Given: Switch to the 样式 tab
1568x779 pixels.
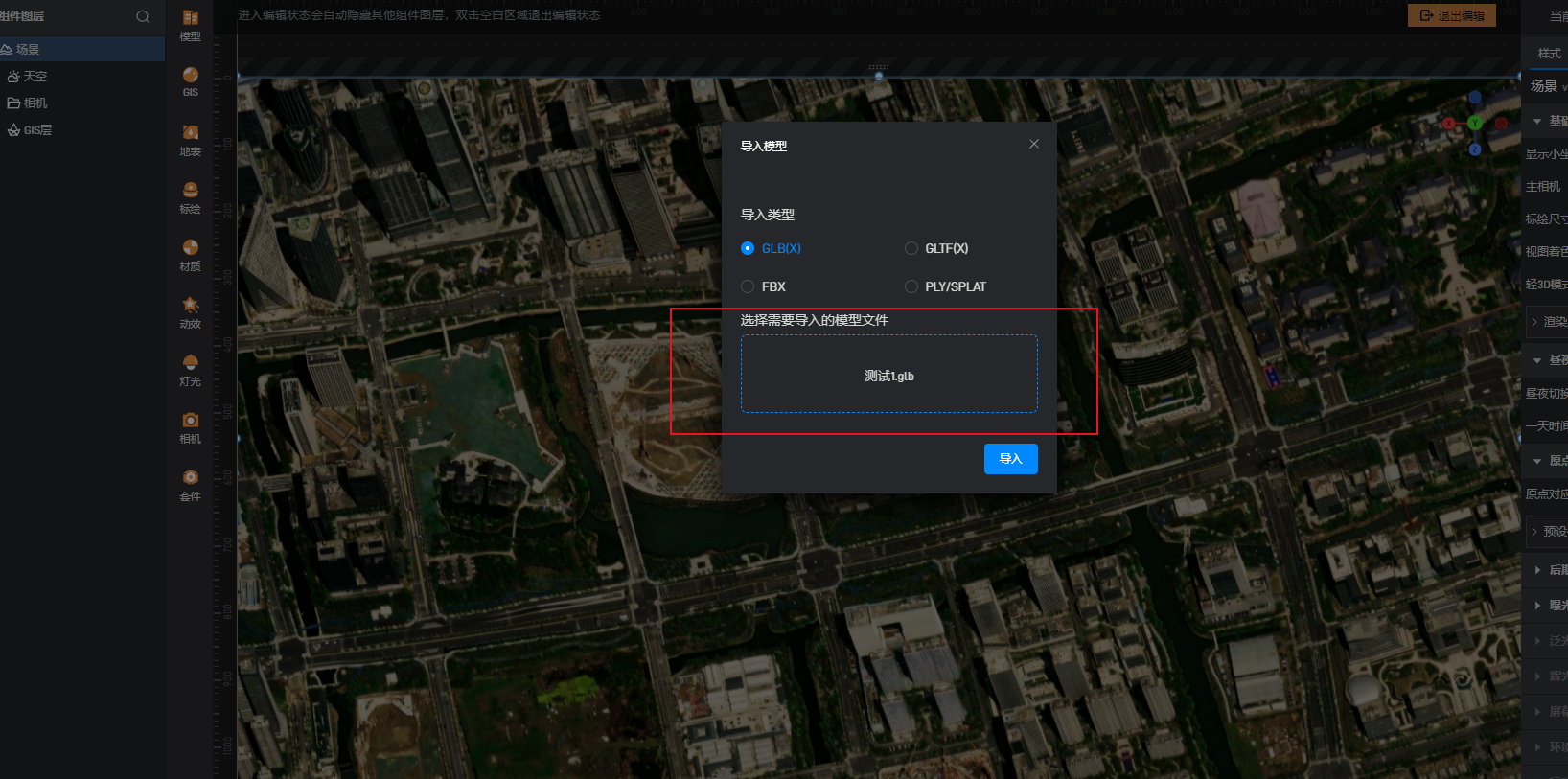Looking at the screenshot, I should point(1550,54).
